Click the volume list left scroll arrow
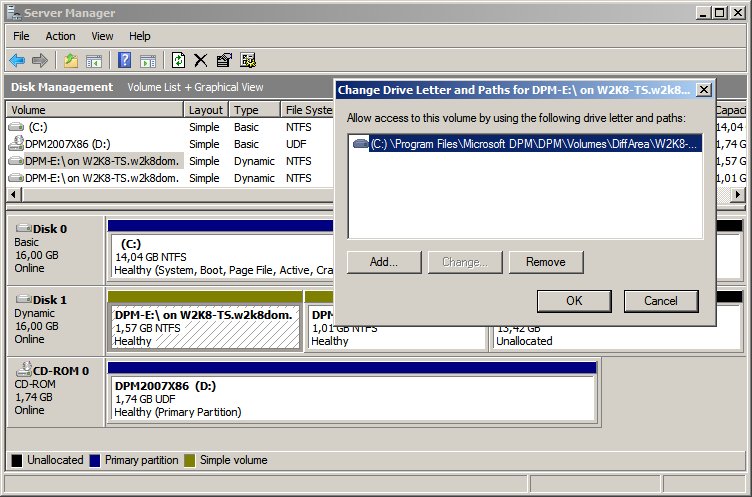 13,195
